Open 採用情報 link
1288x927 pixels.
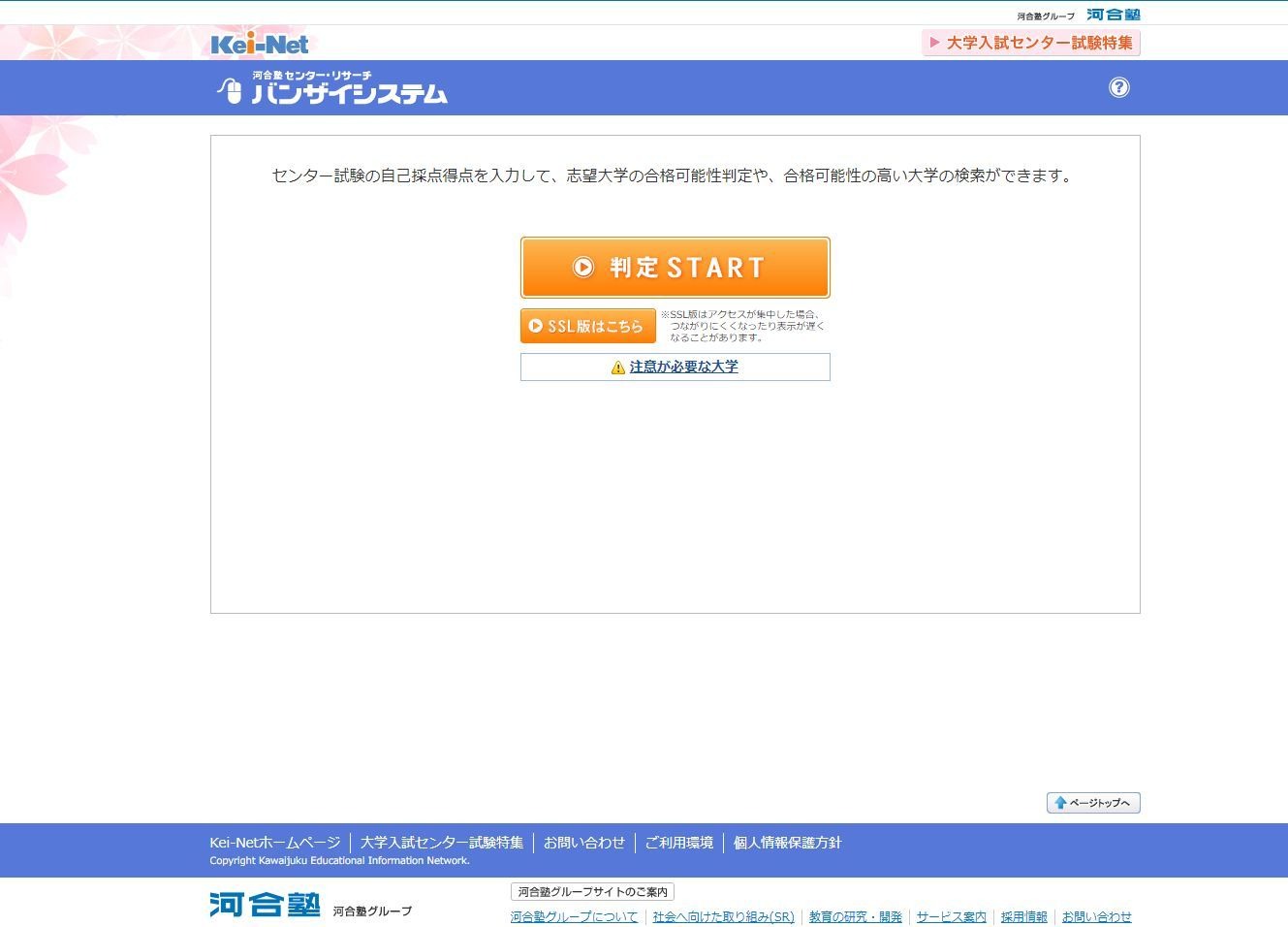pyautogui.click(x=1024, y=916)
